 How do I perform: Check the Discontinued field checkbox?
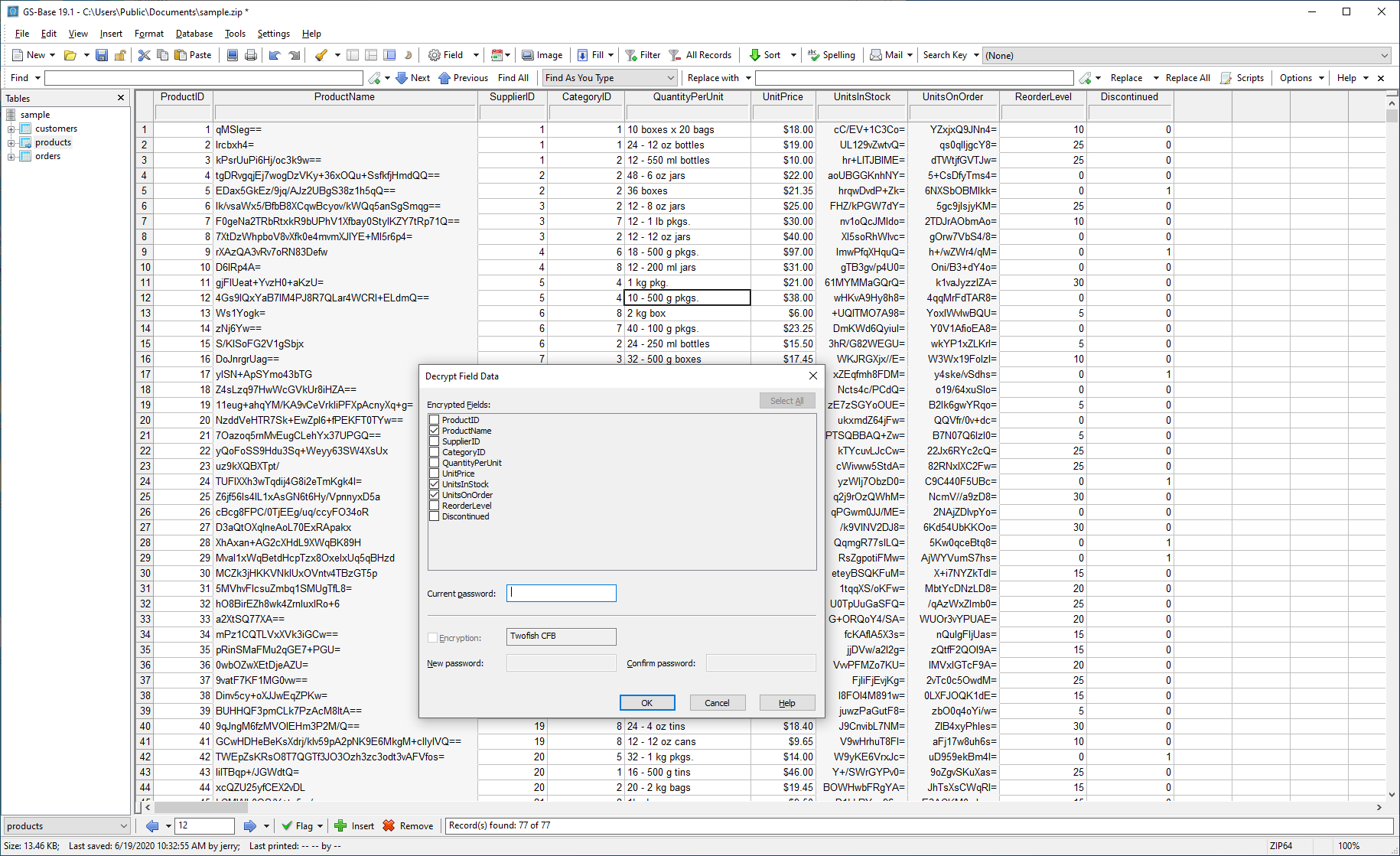[x=435, y=516]
